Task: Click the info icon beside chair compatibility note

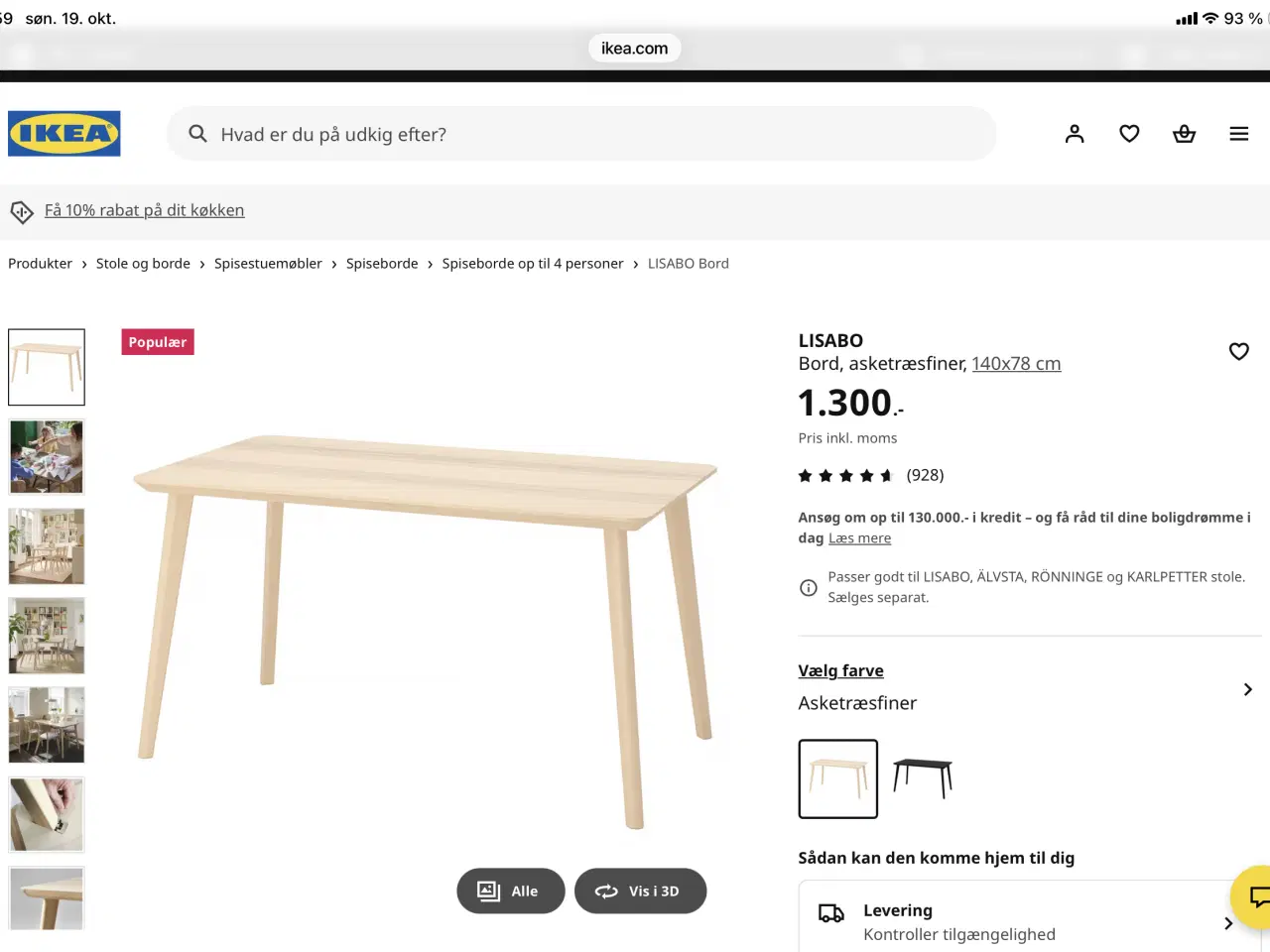Action: (x=809, y=587)
